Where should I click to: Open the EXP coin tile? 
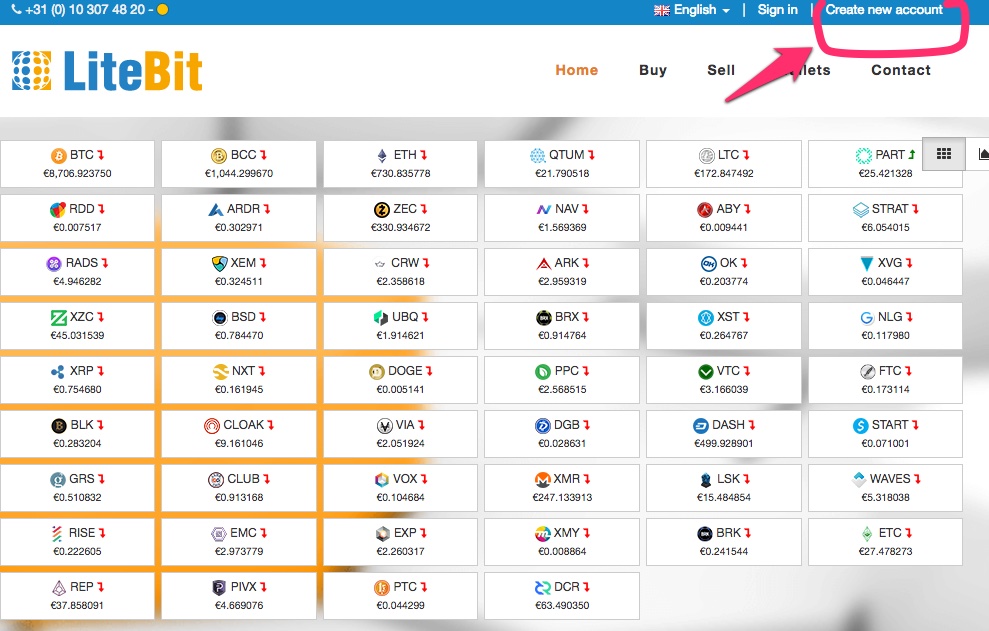[400, 541]
